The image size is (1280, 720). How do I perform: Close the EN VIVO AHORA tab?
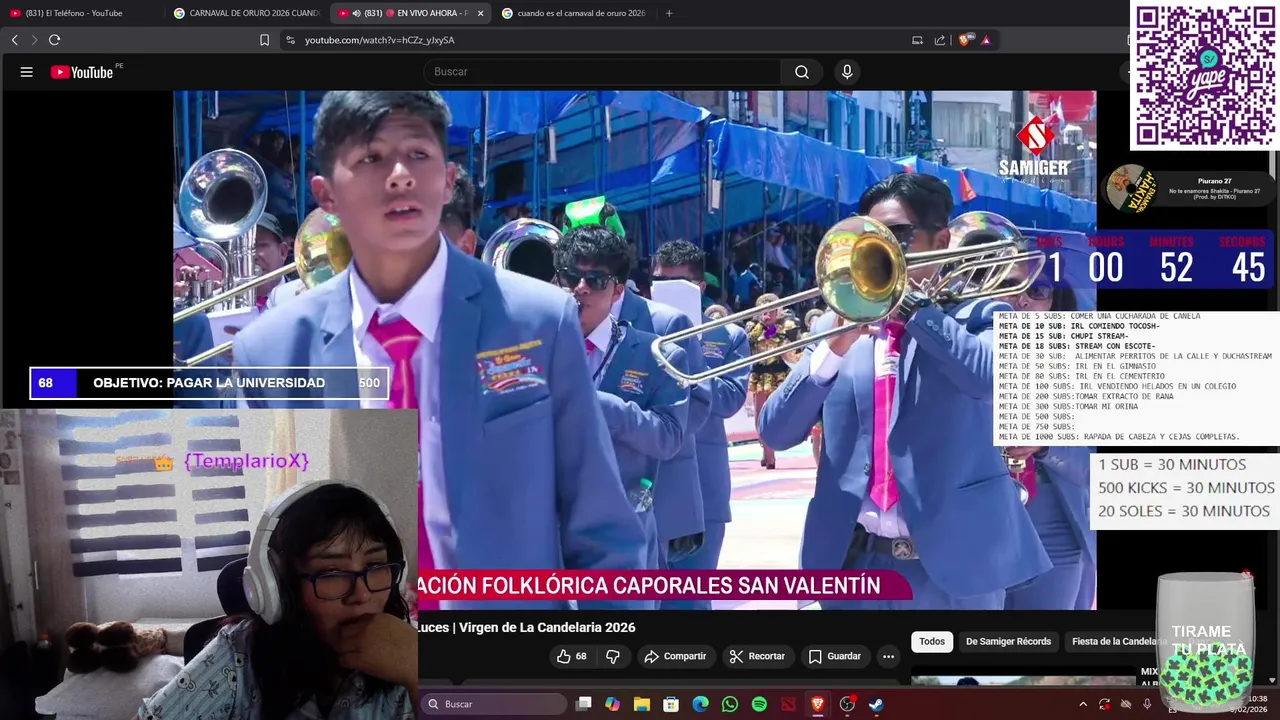[x=480, y=13]
